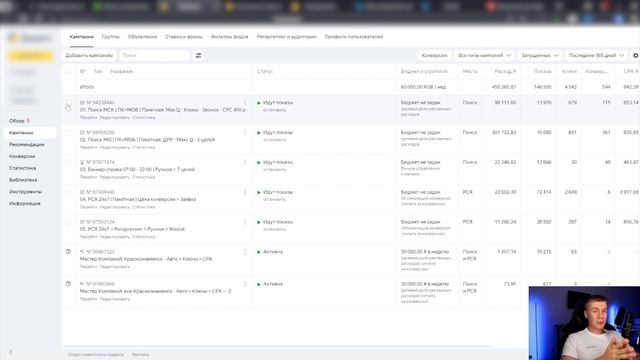This screenshot has height=360, width=640.
Task: Tick checkbox for campaign 01 Поиск МСК
Action: point(69,103)
